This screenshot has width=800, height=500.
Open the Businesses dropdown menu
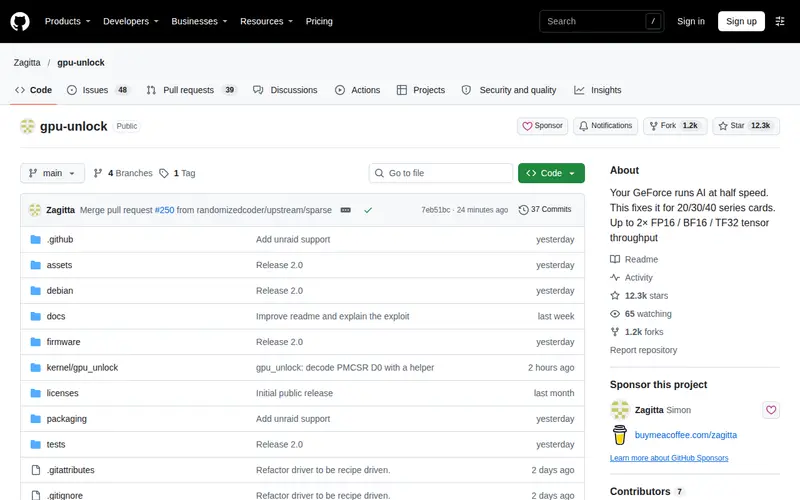click(199, 21)
